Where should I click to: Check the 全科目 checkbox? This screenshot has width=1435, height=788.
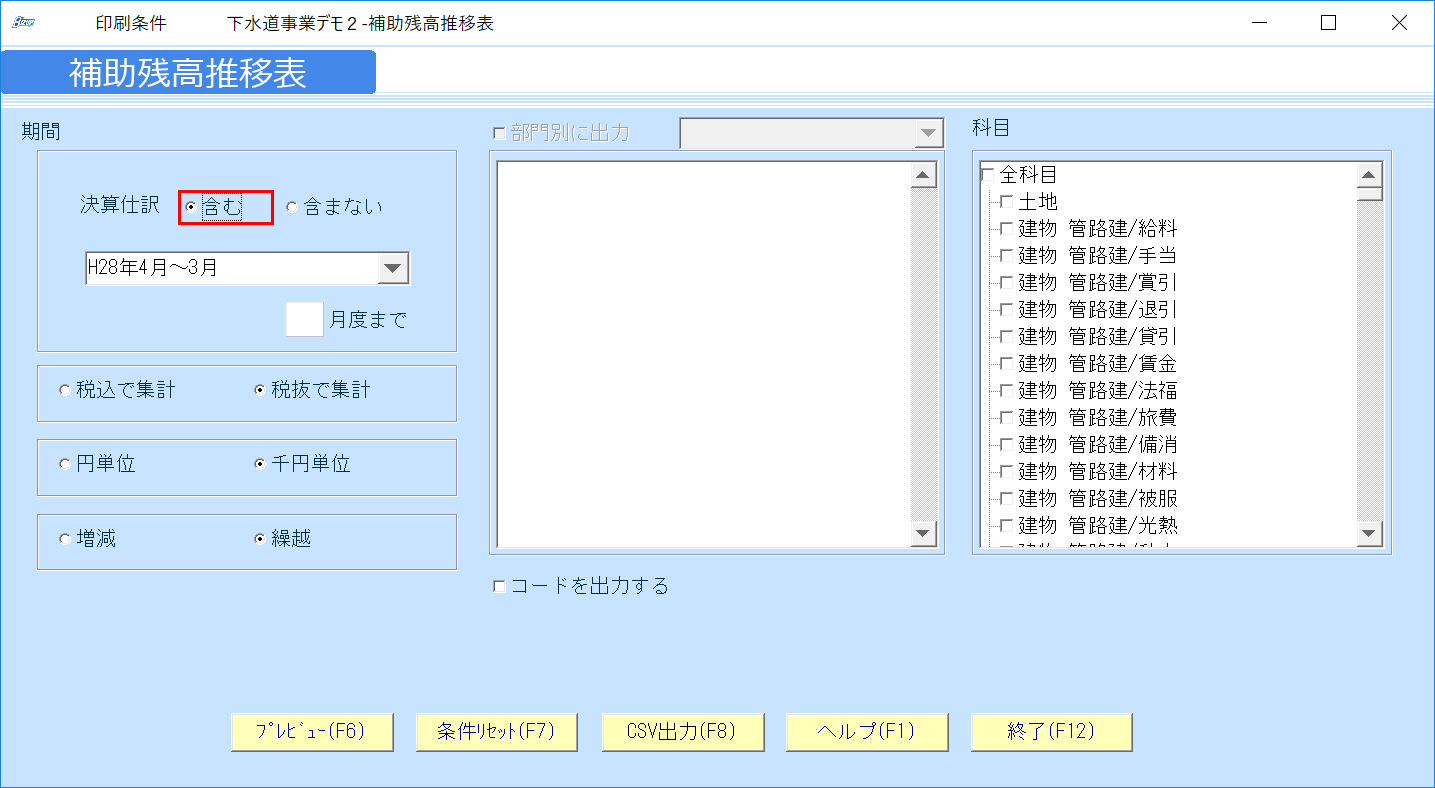[989, 174]
